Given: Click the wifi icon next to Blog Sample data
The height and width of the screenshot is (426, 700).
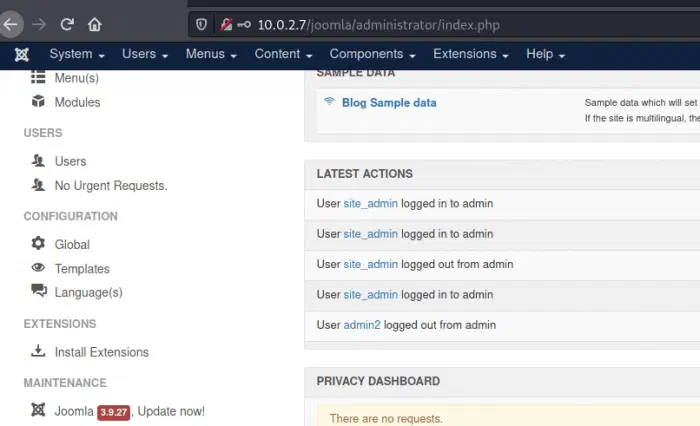Looking at the screenshot, I should coord(329,101).
